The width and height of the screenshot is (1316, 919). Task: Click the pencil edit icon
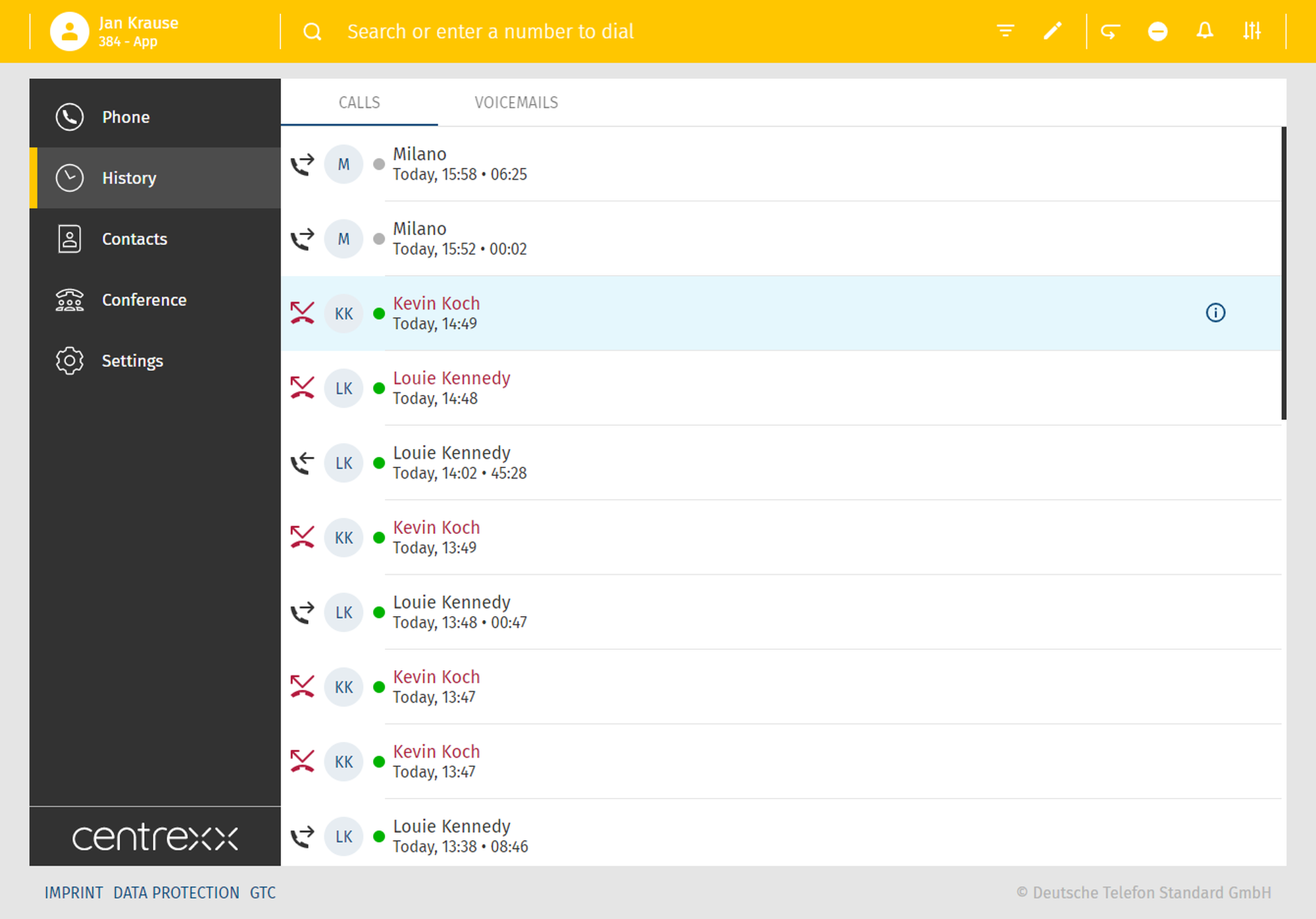1052,31
